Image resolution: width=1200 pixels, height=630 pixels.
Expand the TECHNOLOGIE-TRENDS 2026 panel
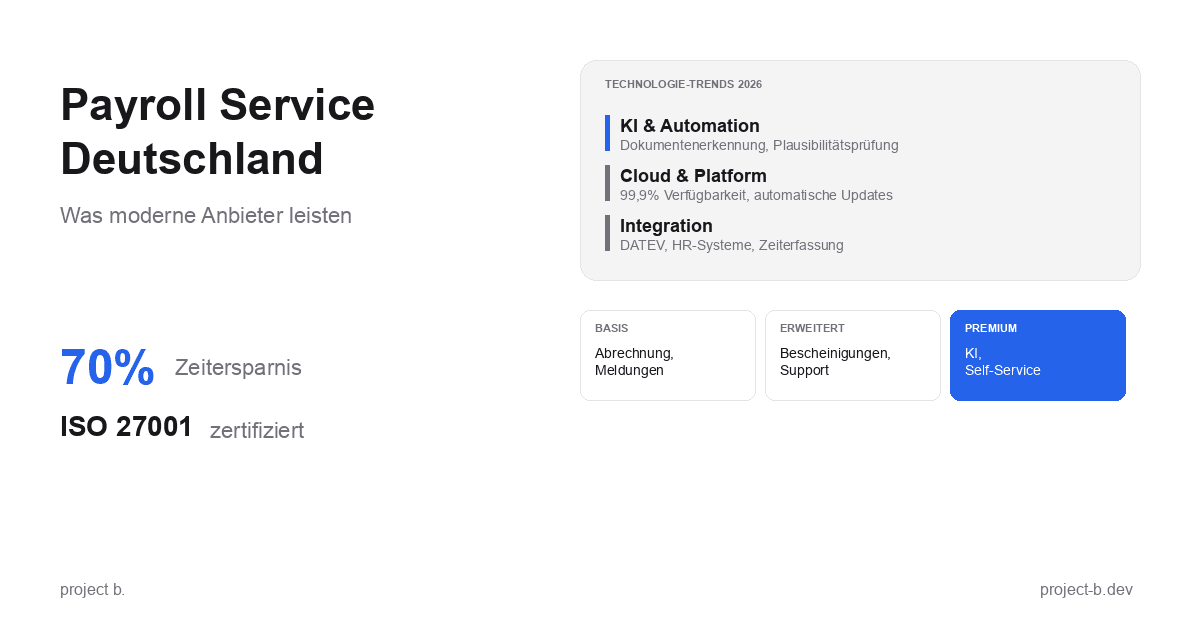click(x=860, y=170)
